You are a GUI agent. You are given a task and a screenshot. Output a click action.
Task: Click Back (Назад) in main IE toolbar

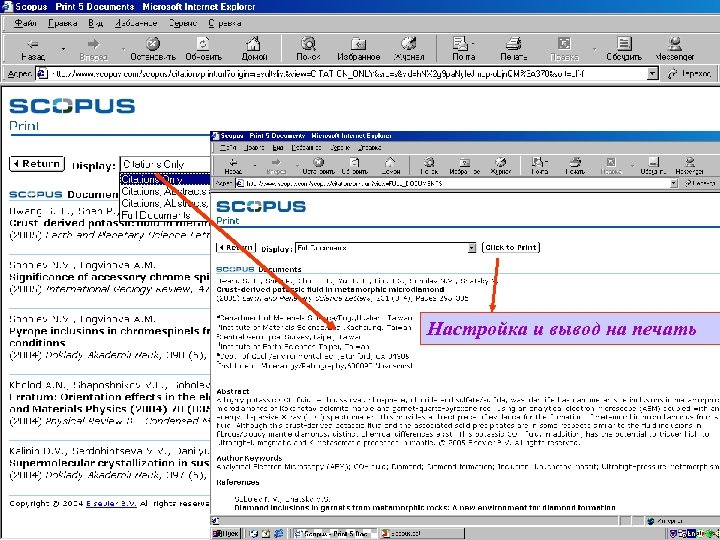pos(33,49)
